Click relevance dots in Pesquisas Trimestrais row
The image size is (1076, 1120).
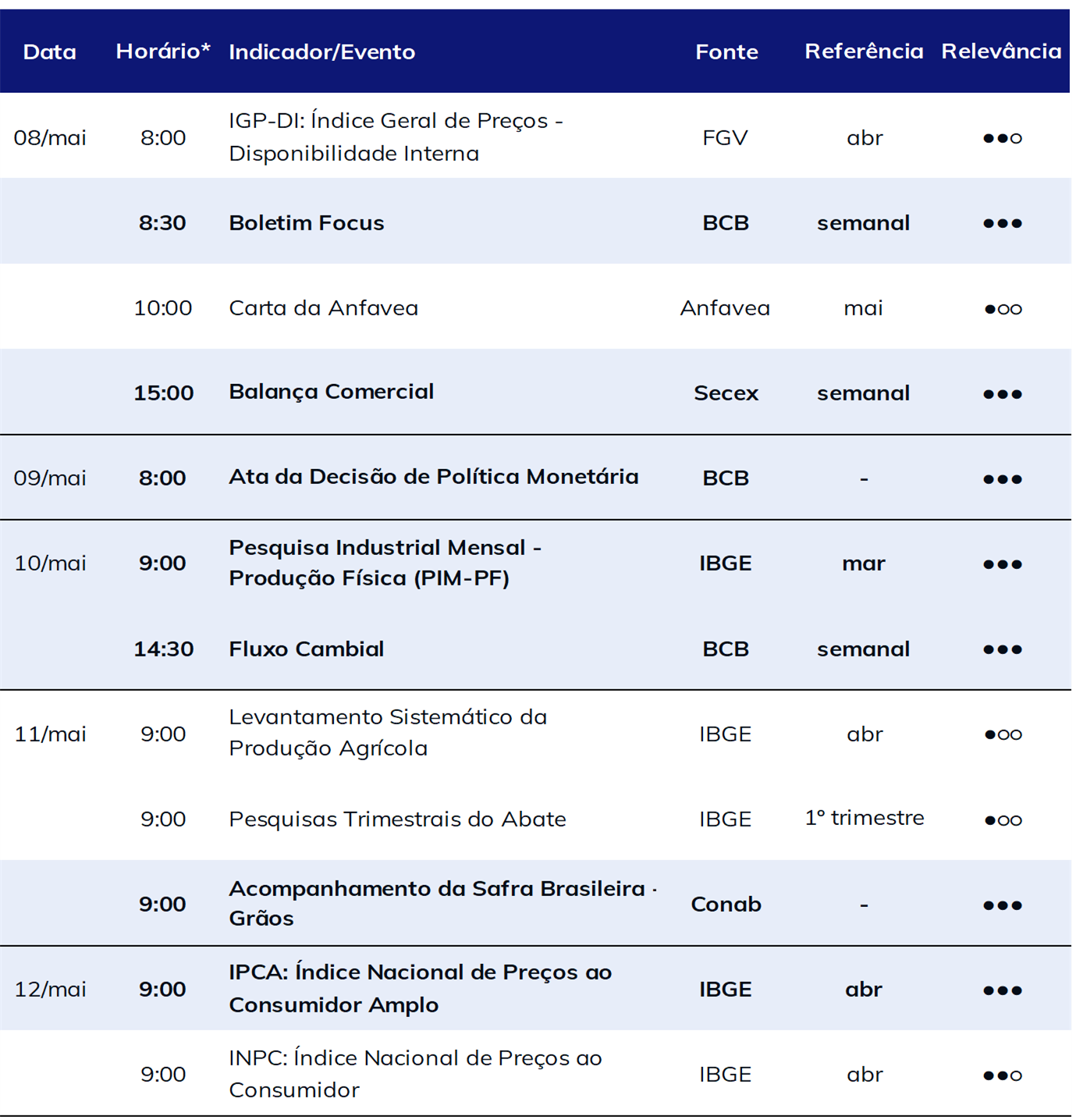(1003, 820)
